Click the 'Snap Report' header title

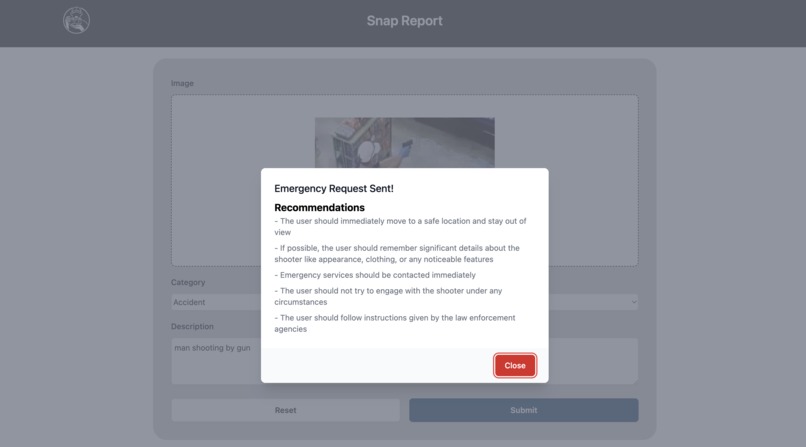pyautogui.click(x=405, y=21)
